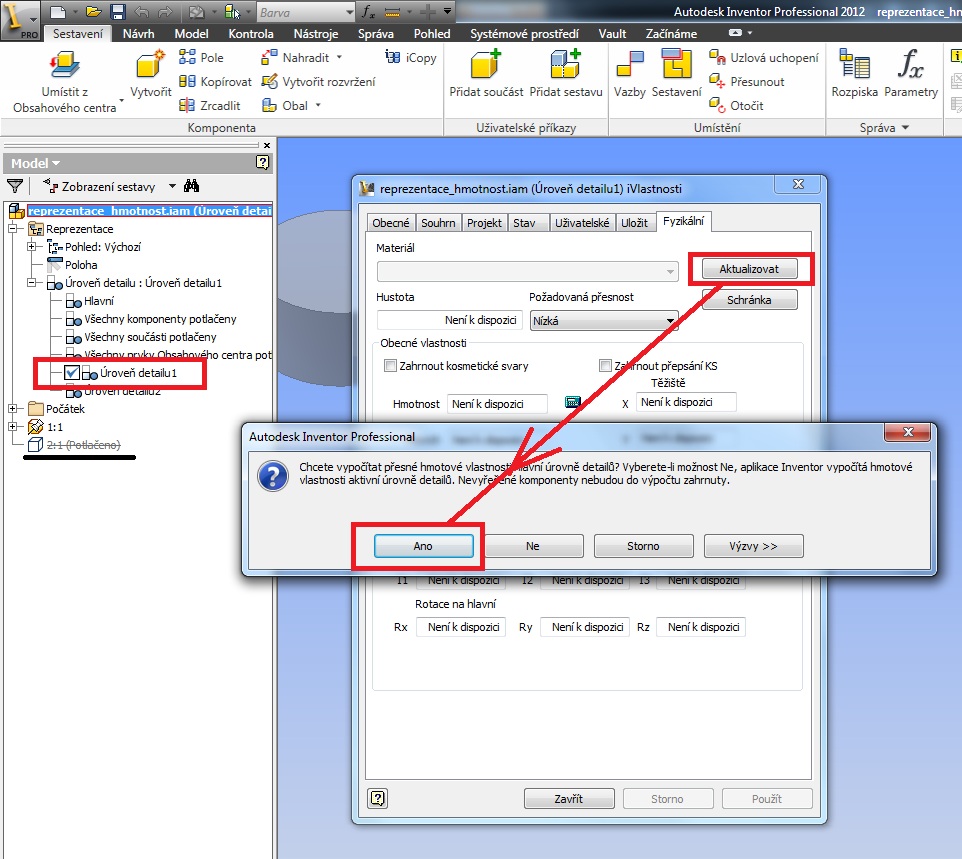The image size is (962, 859).
Task: Toggle the Úroveň detailu1 checkmark
Action: coord(72,373)
